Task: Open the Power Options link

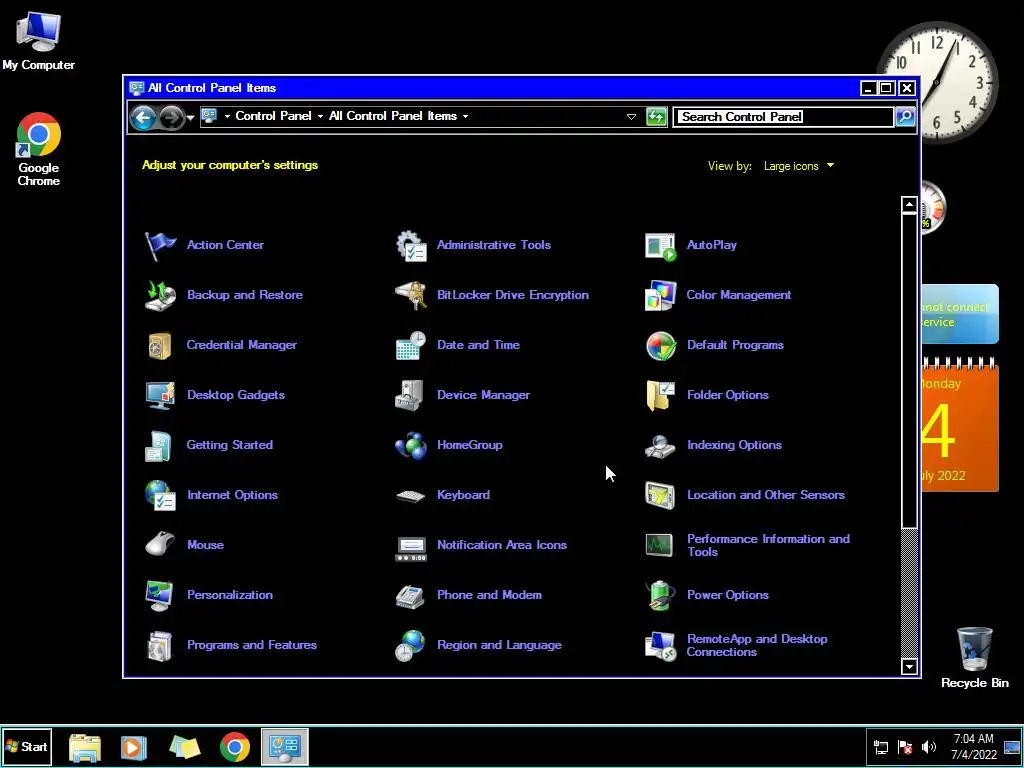Action: pyautogui.click(x=728, y=595)
